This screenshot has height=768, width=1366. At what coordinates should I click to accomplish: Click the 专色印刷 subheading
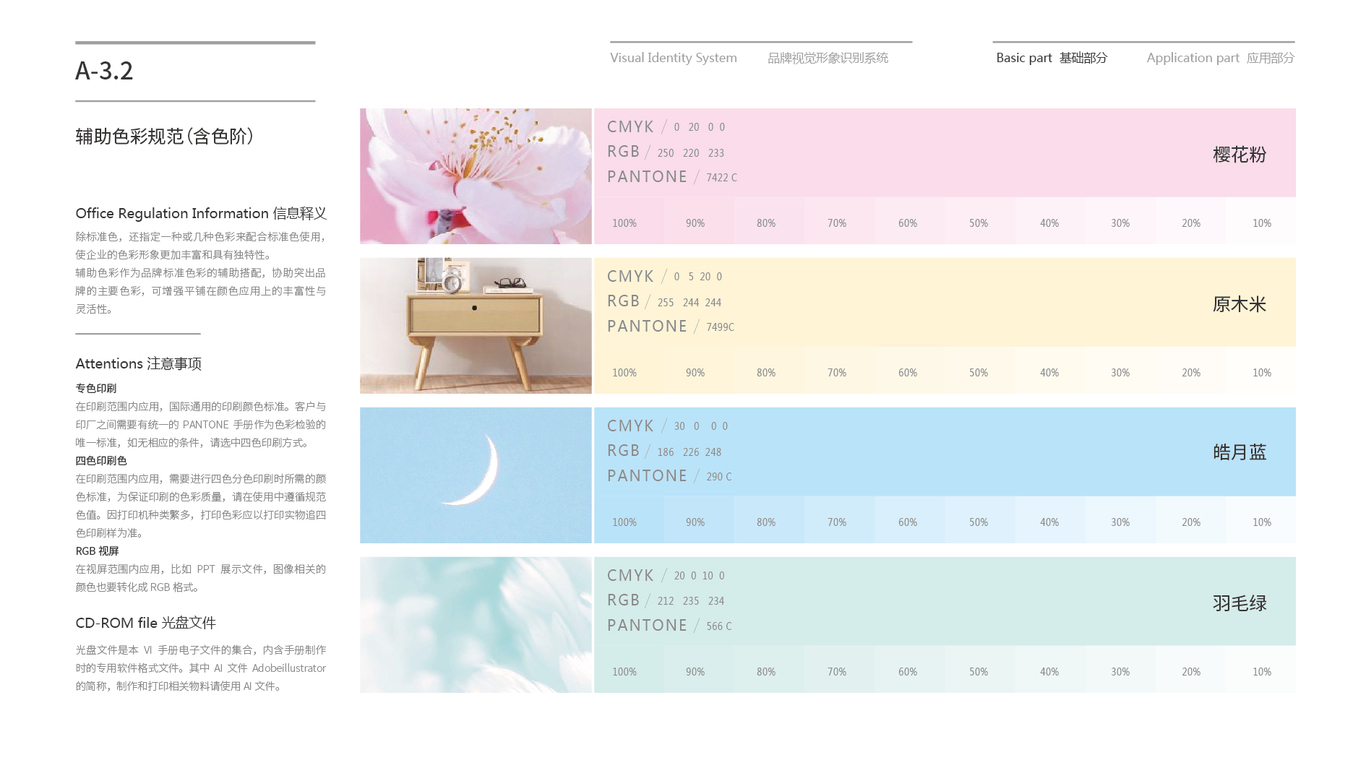96,388
